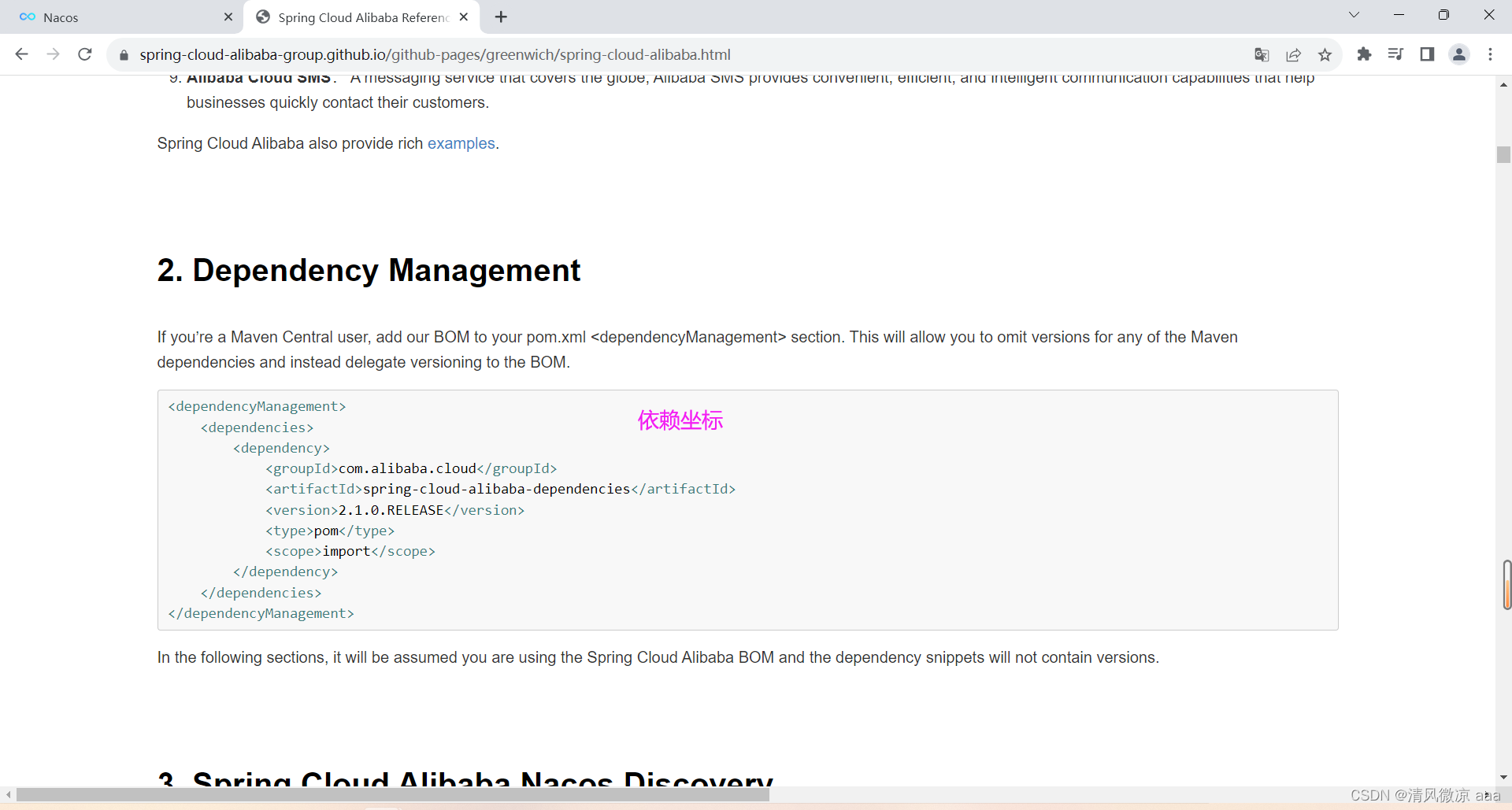Close the Spring Cloud Alibaba tab
The width and height of the screenshot is (1512, 810).
[x=464, y=17]
